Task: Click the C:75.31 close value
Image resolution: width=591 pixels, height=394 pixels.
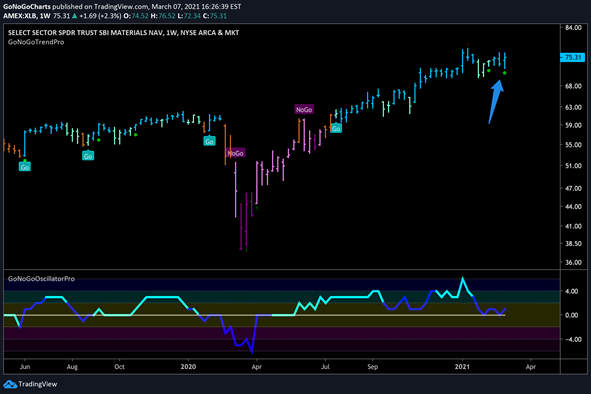Action: point(215,16)
